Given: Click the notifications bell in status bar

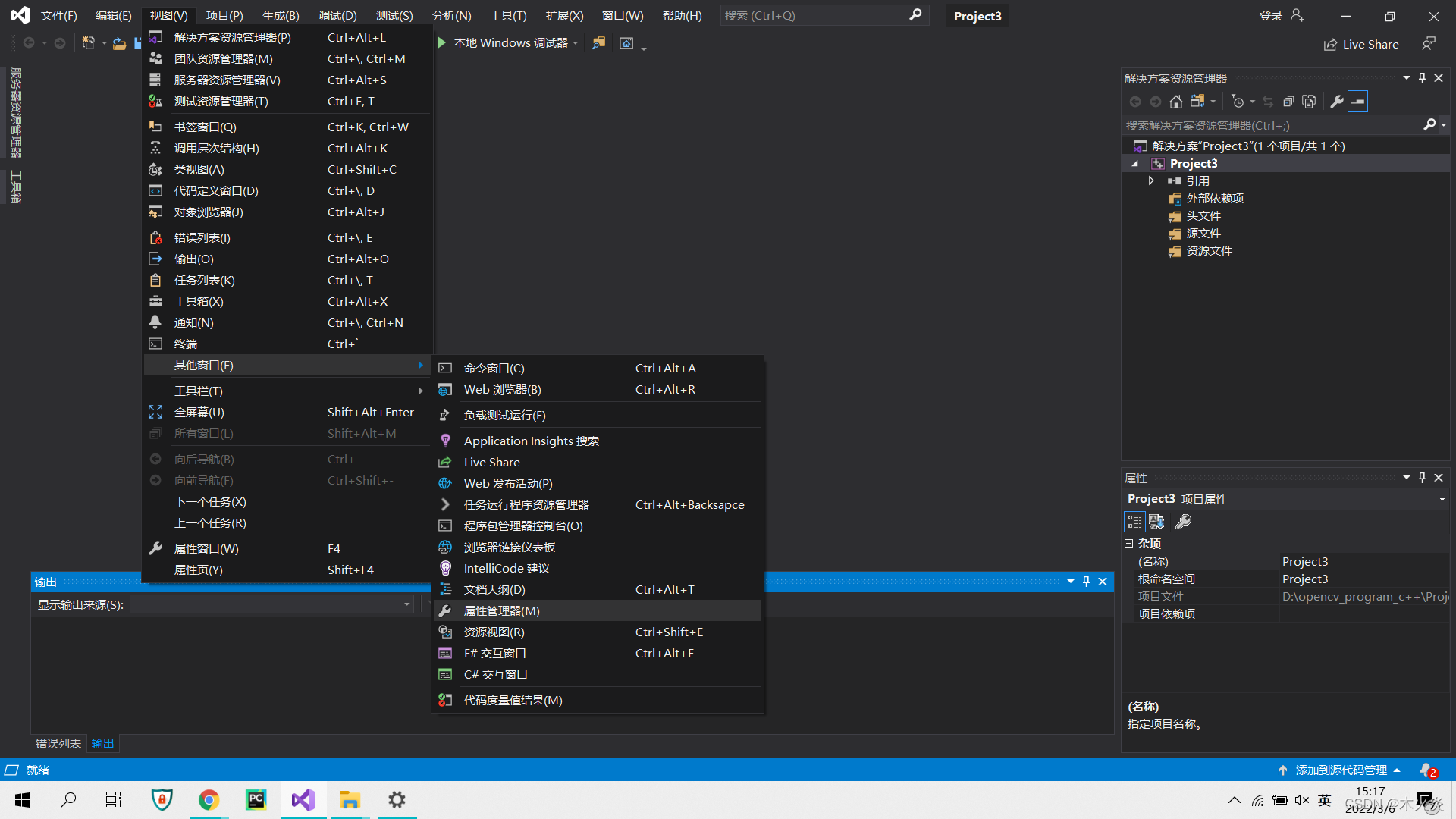Looking at the screenshot, I should coord(1427,770).
